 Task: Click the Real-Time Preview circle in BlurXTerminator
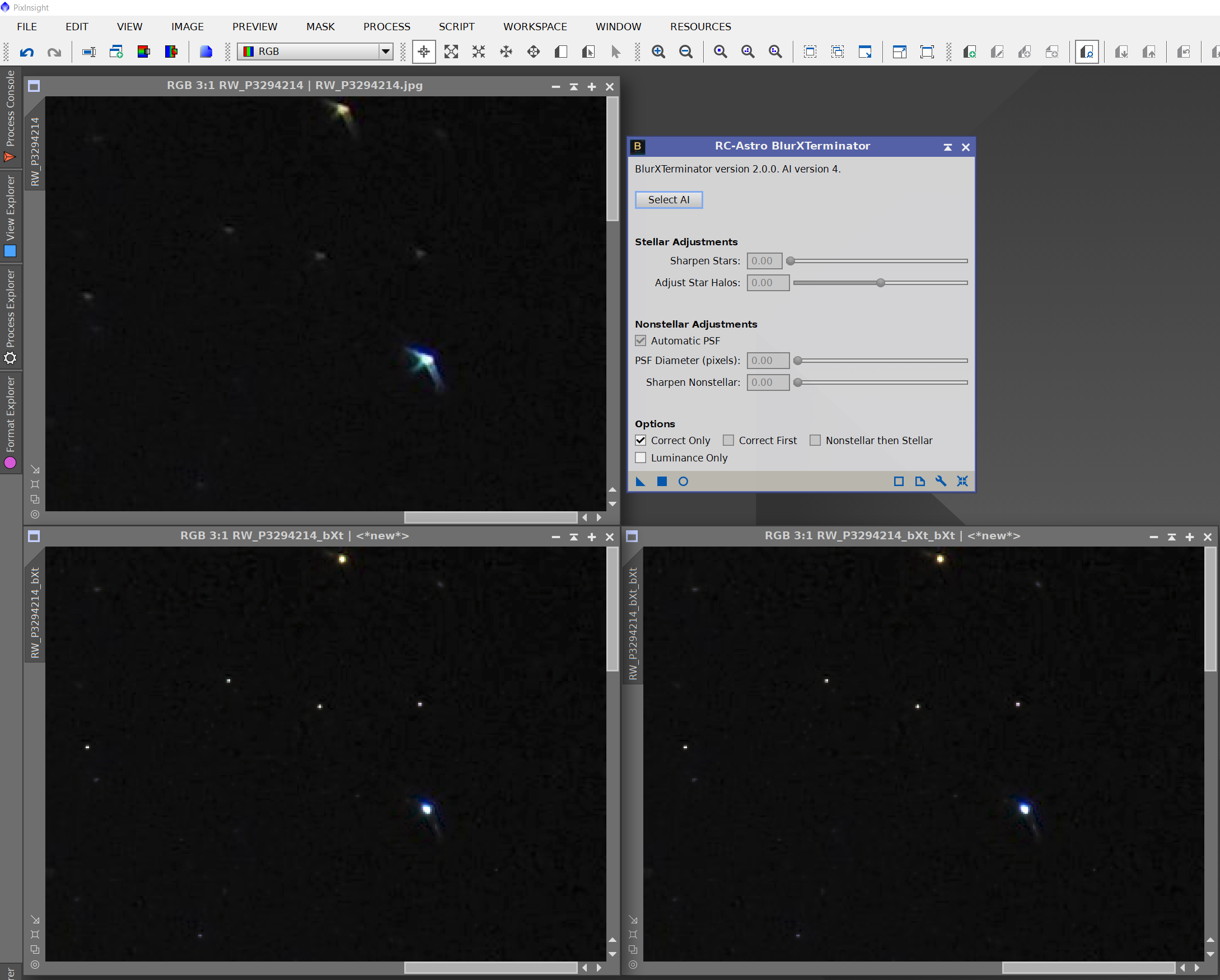tap(683, 482)
